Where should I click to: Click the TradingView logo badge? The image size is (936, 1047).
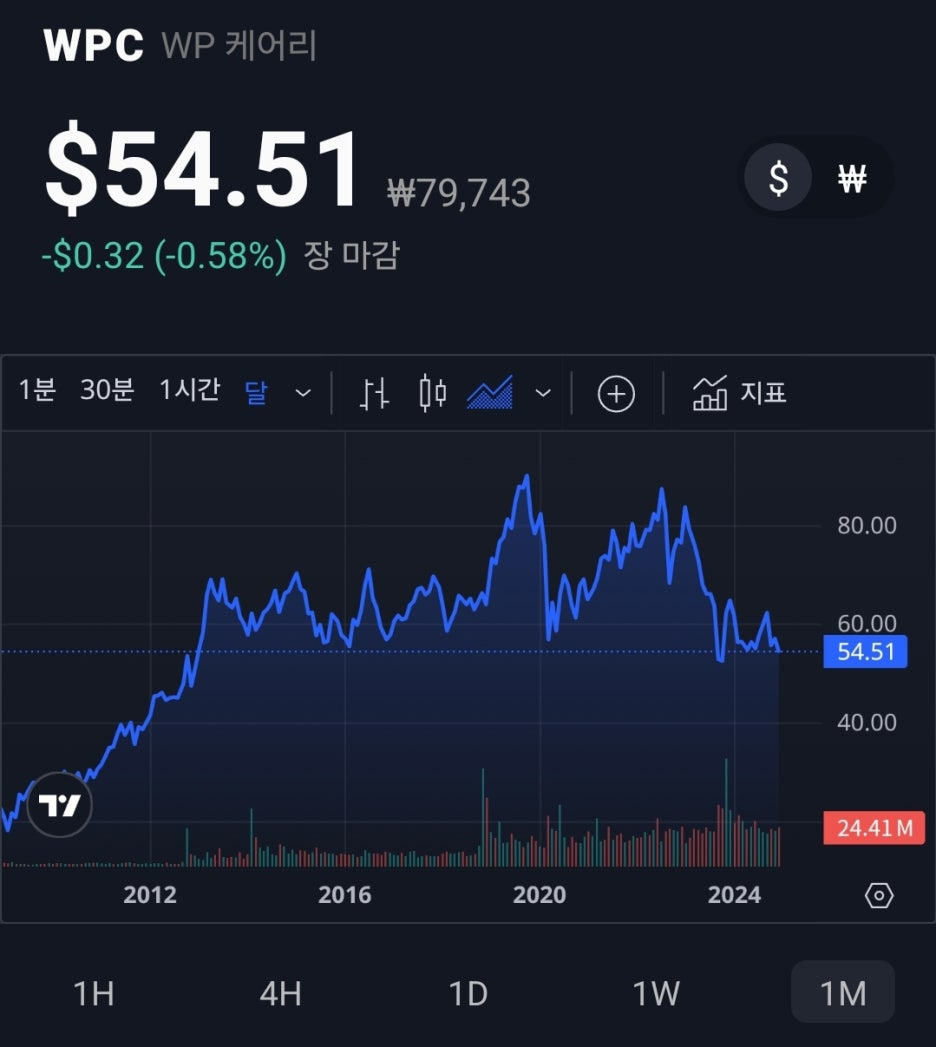(x=59, y=805)
